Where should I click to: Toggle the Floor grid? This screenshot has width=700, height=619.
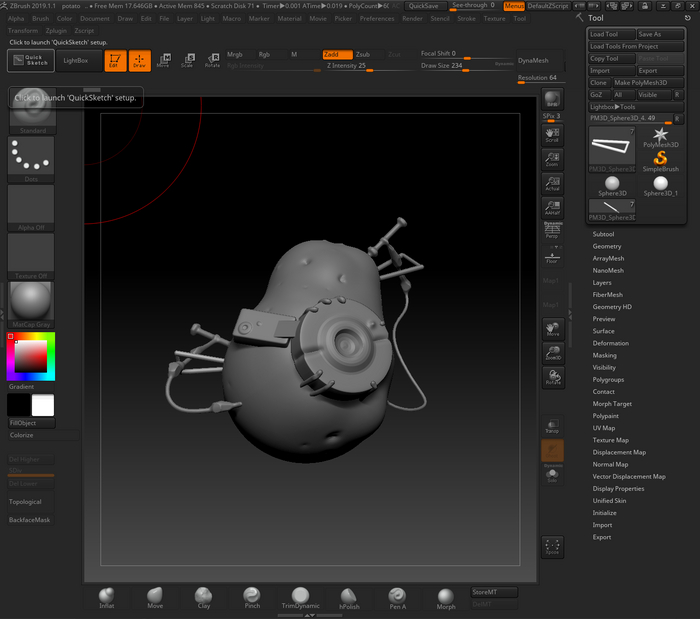(x=552, y=256)
